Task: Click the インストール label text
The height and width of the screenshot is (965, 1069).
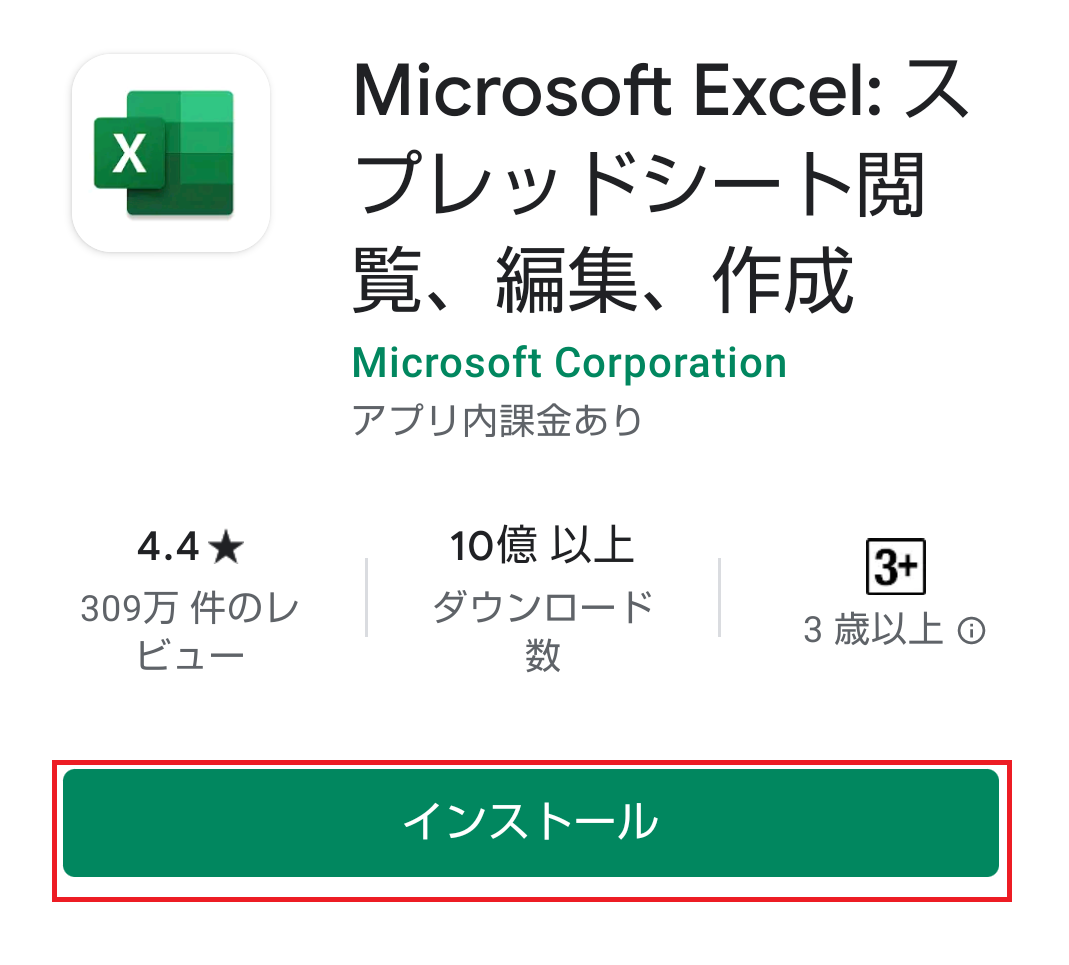Action: tap(531, 821)
